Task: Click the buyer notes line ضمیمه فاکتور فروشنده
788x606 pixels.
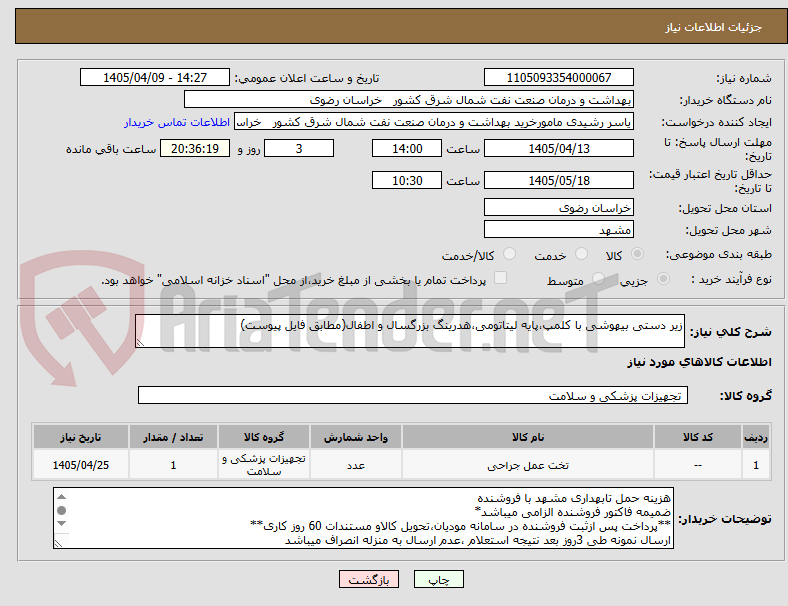Action: [x=572, y=512]
